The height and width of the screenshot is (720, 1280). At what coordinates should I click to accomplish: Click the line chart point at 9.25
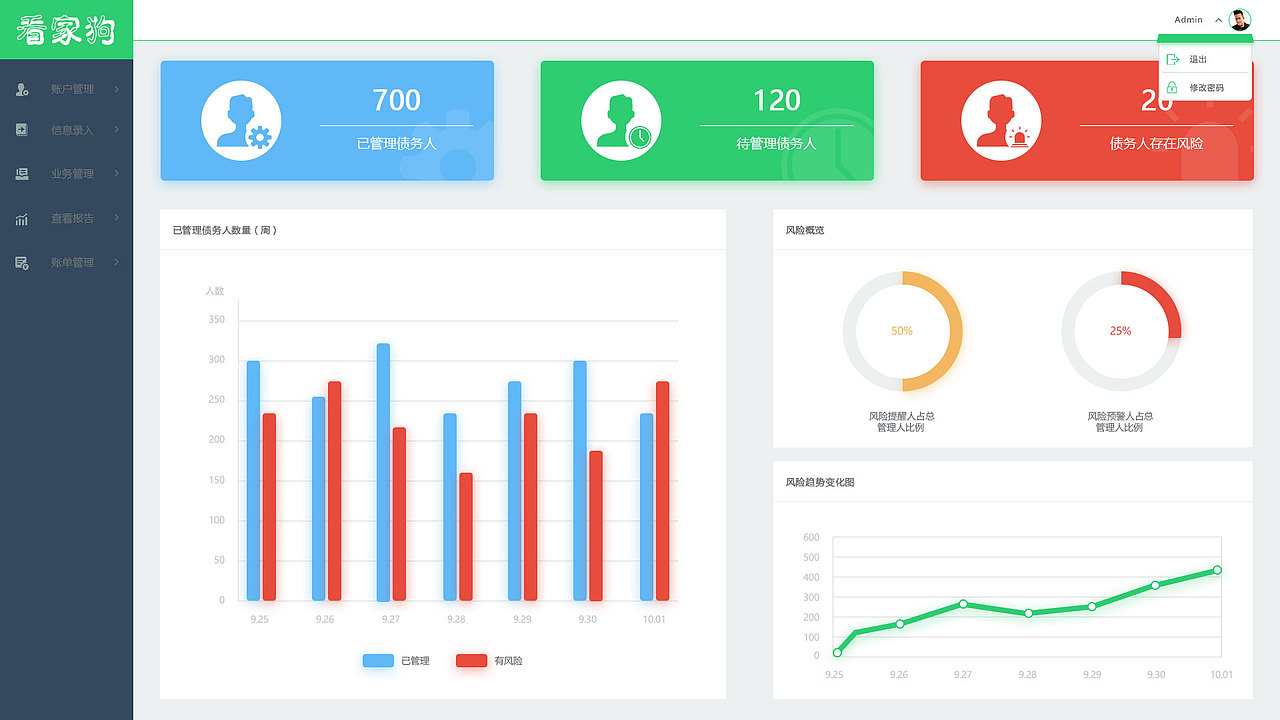tap(837, 652)
